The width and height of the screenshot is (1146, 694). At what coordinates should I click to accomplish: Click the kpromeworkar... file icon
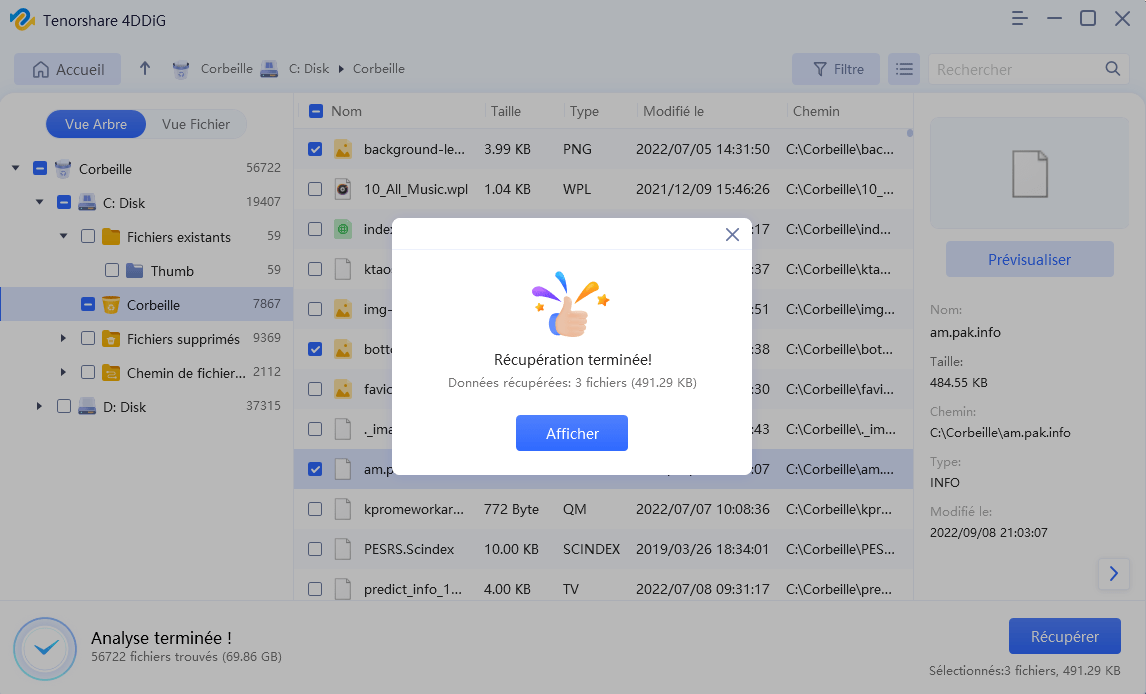point(343,509)
